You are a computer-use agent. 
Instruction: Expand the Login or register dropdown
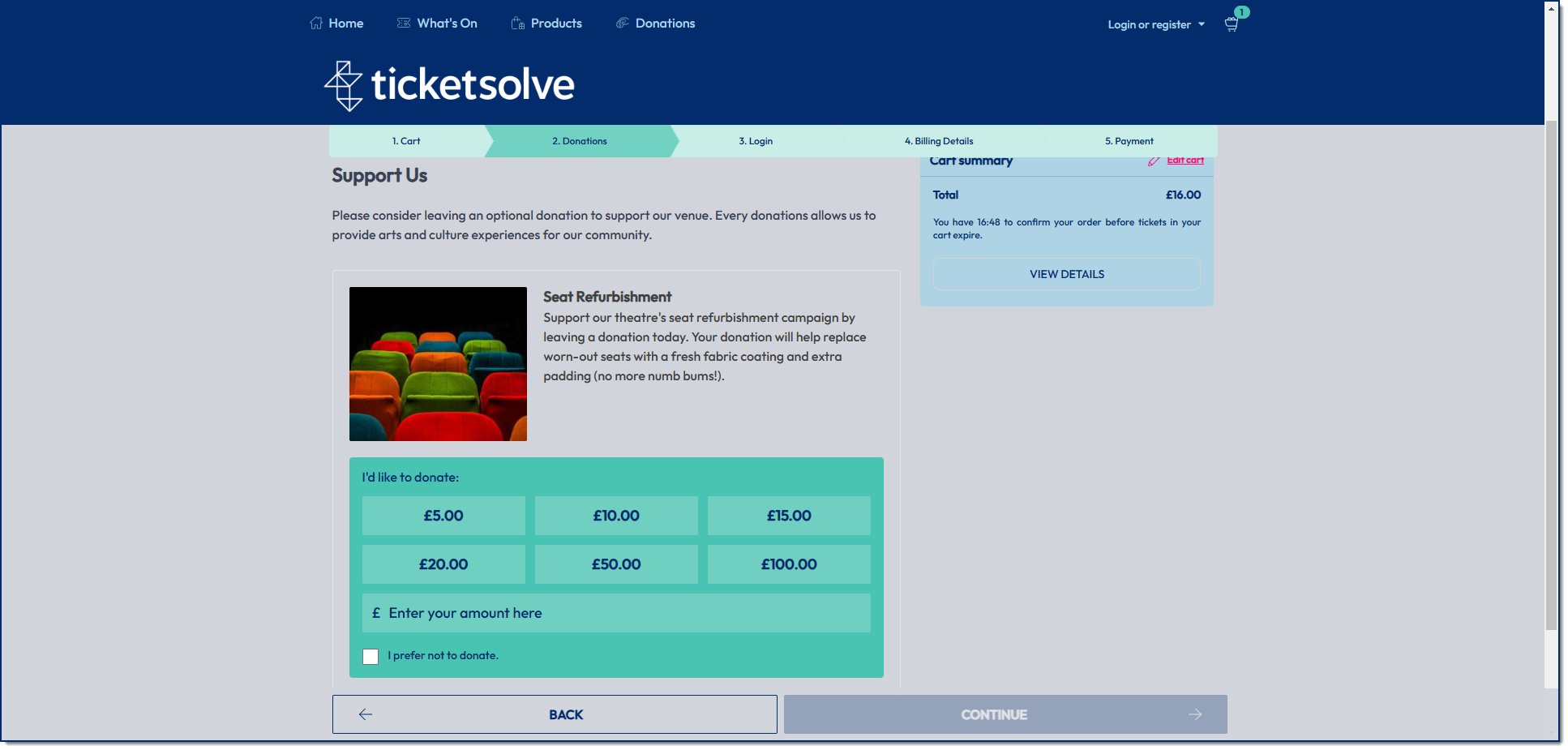click(x=1156, y=24)
